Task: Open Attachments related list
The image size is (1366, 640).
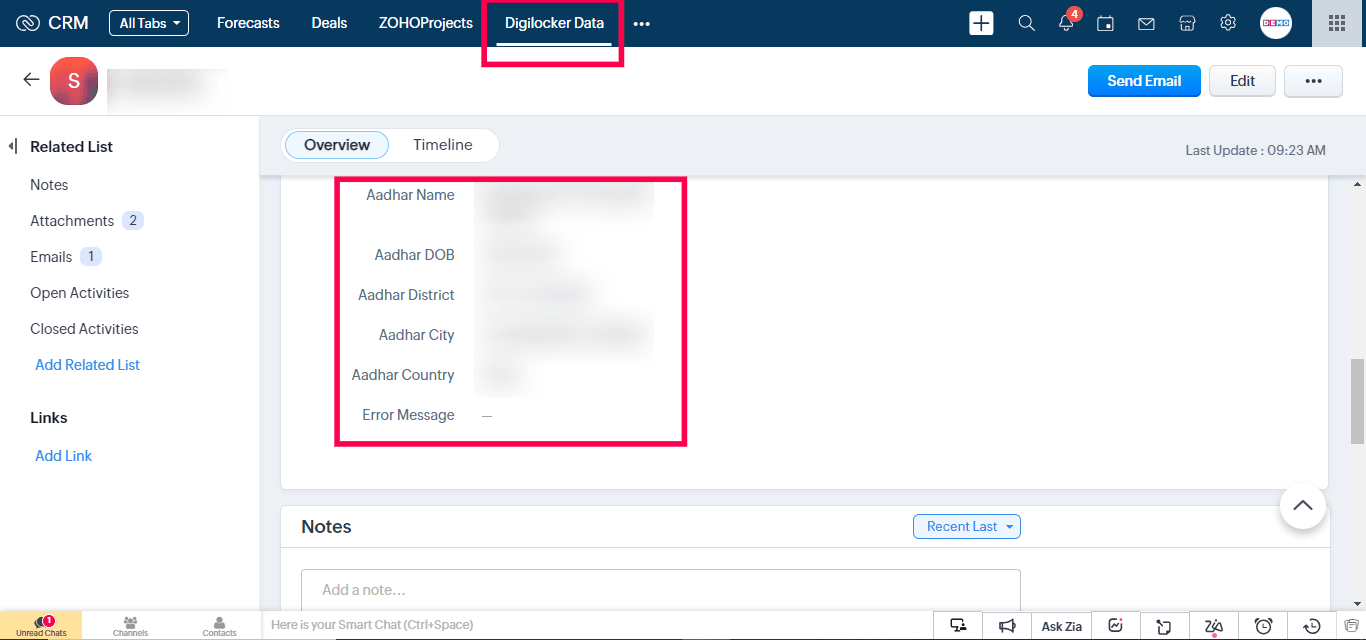Action: coord(72,221)
